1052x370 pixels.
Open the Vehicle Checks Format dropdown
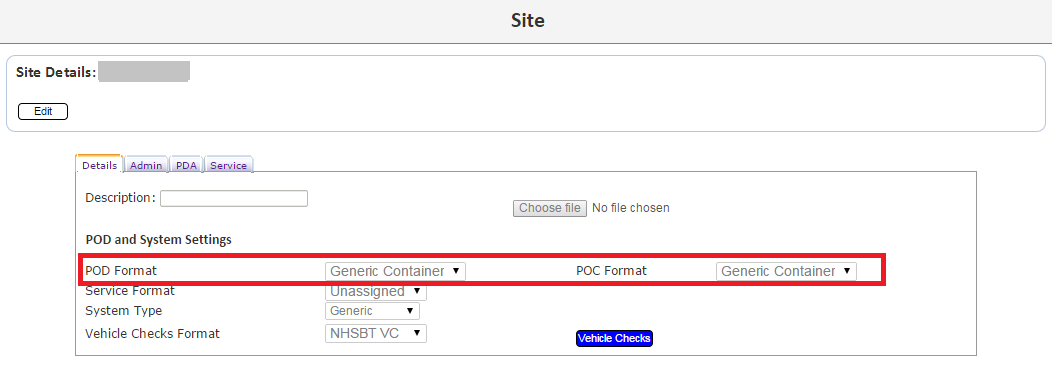(376, 333)
